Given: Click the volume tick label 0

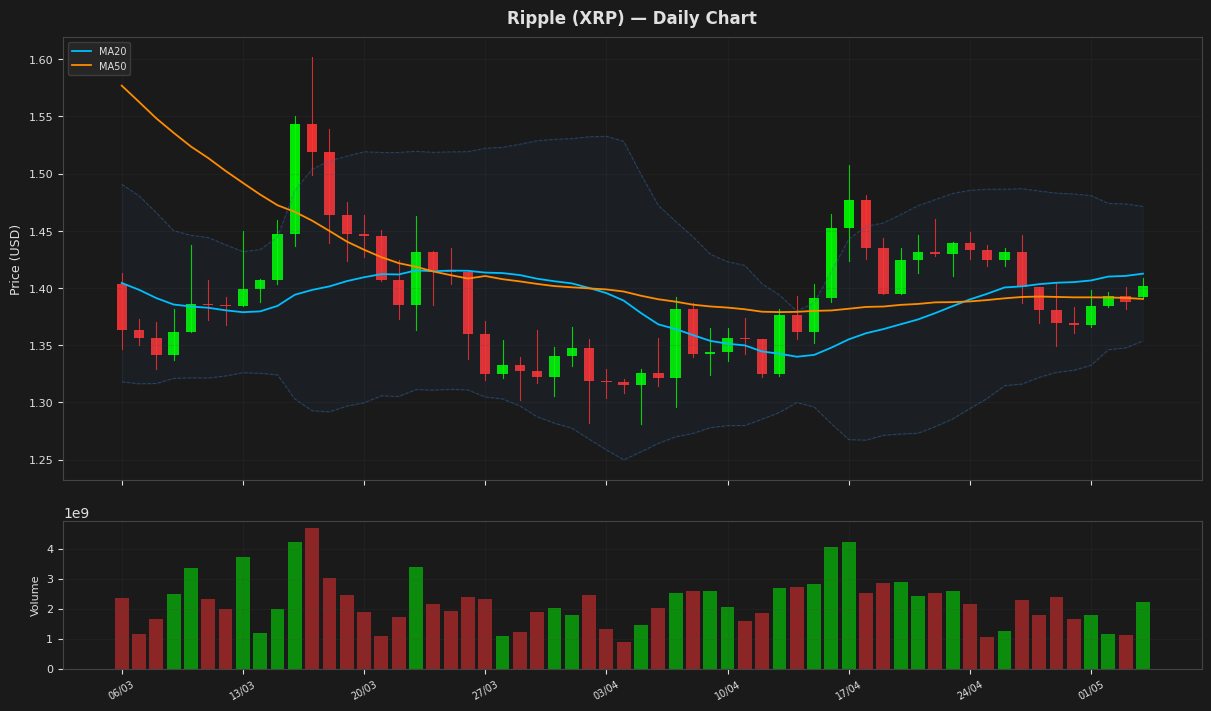Looking at the screenshot, I should click(48, 669).
